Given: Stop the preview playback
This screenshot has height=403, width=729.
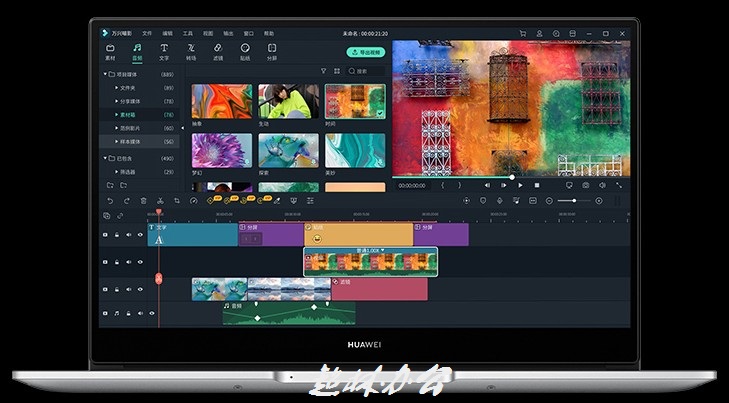Looking at the screenshot, I should tap(537, 185).
